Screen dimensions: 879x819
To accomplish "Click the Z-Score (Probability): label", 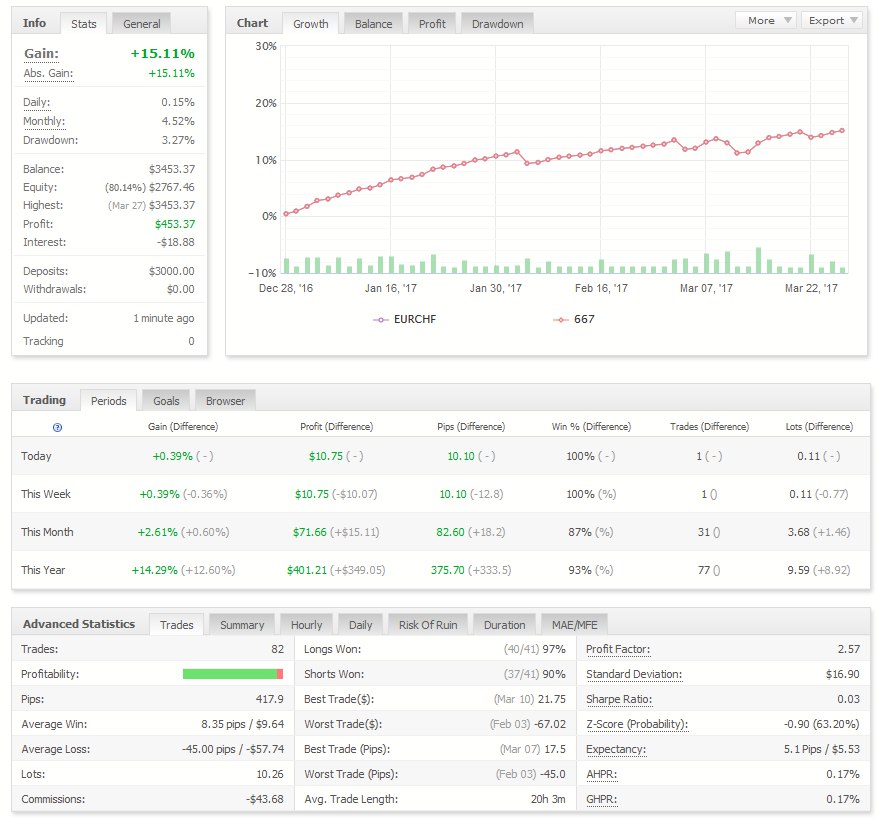I will click(637, 724).
